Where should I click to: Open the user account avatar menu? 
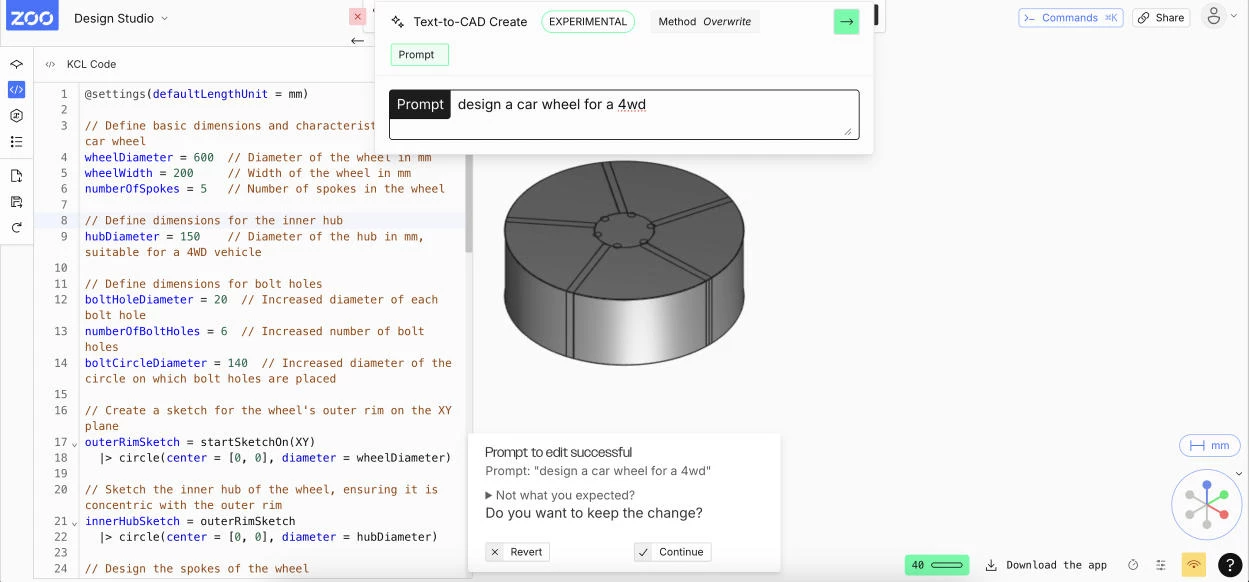point(1213,16)
